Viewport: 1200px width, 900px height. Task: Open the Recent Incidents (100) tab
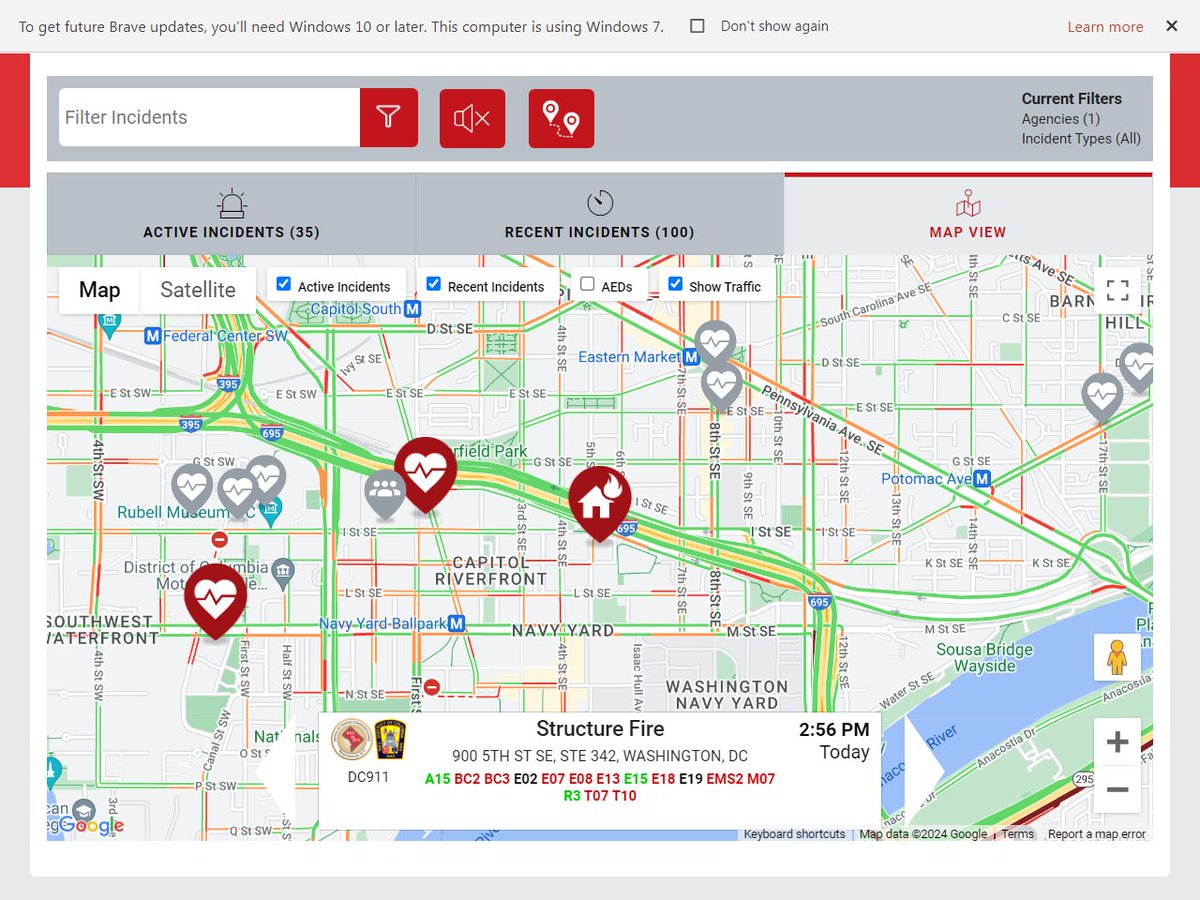point(600,214)
